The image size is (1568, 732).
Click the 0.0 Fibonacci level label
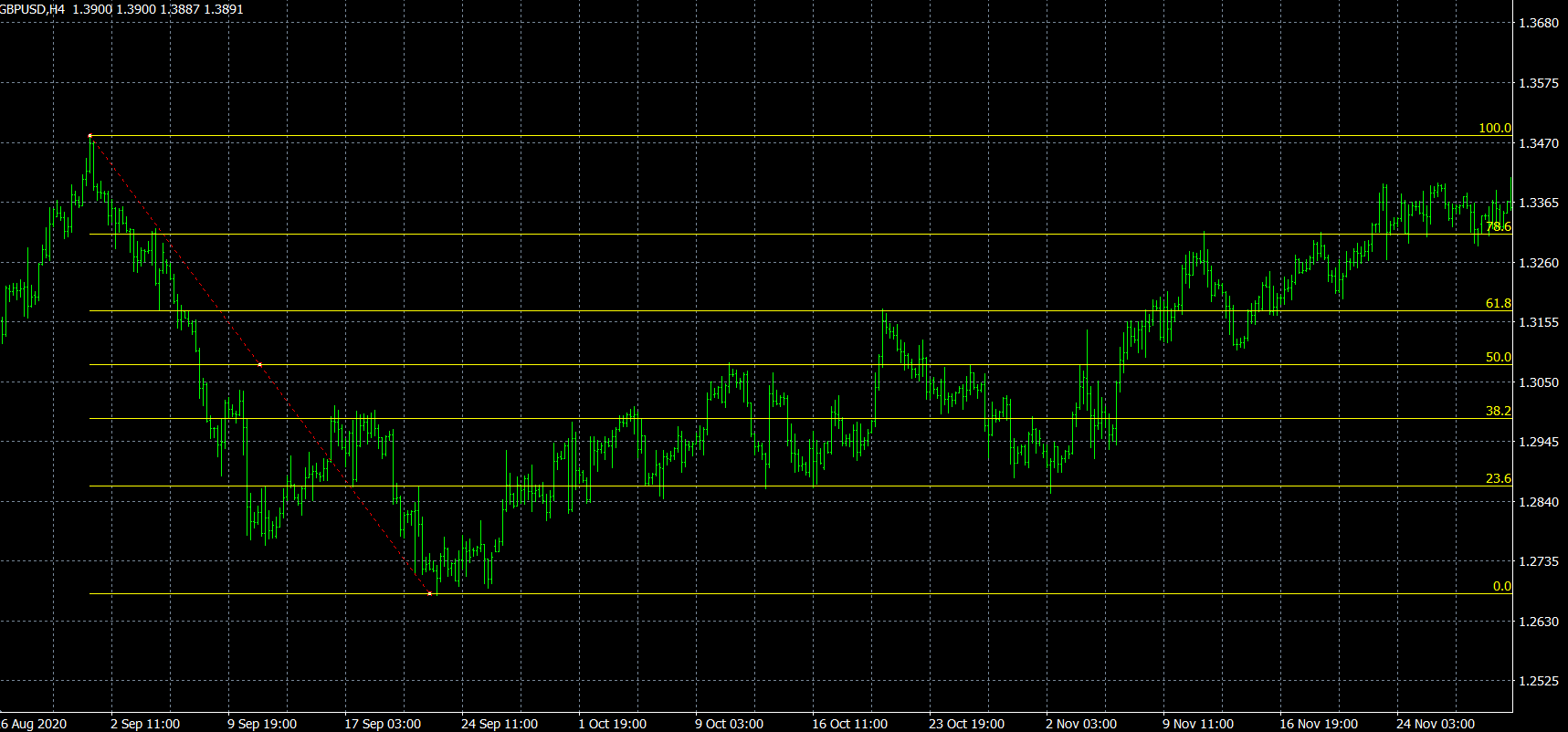point(1501,587)
